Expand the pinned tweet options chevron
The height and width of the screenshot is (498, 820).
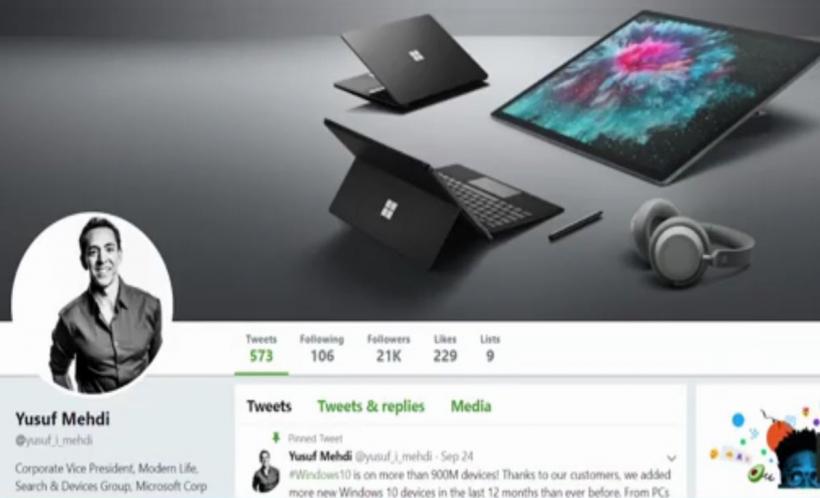(x=671, y=458)
